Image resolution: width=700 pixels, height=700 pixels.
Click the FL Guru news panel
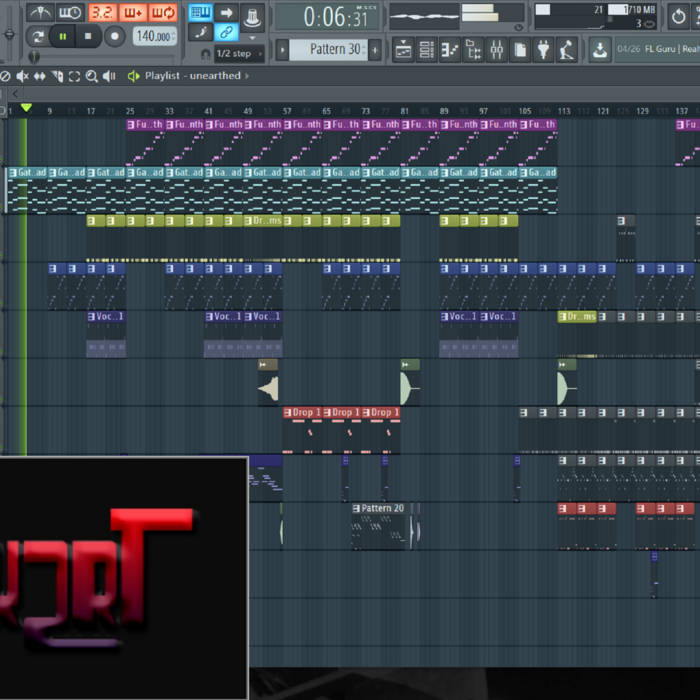point(657,49)
